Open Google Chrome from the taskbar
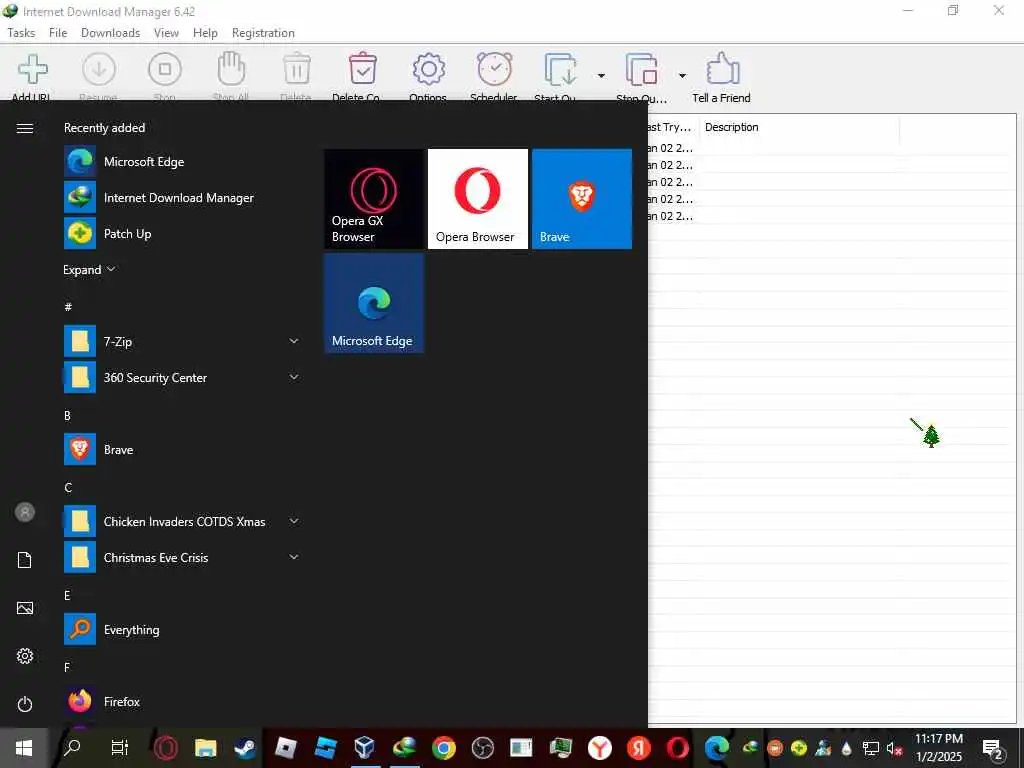Screen dimensions: 1024x768 [443, 748]
